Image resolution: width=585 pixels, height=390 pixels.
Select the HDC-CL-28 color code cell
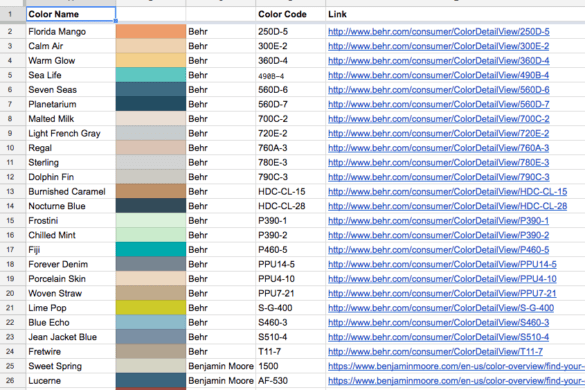(x=290, y=206)
